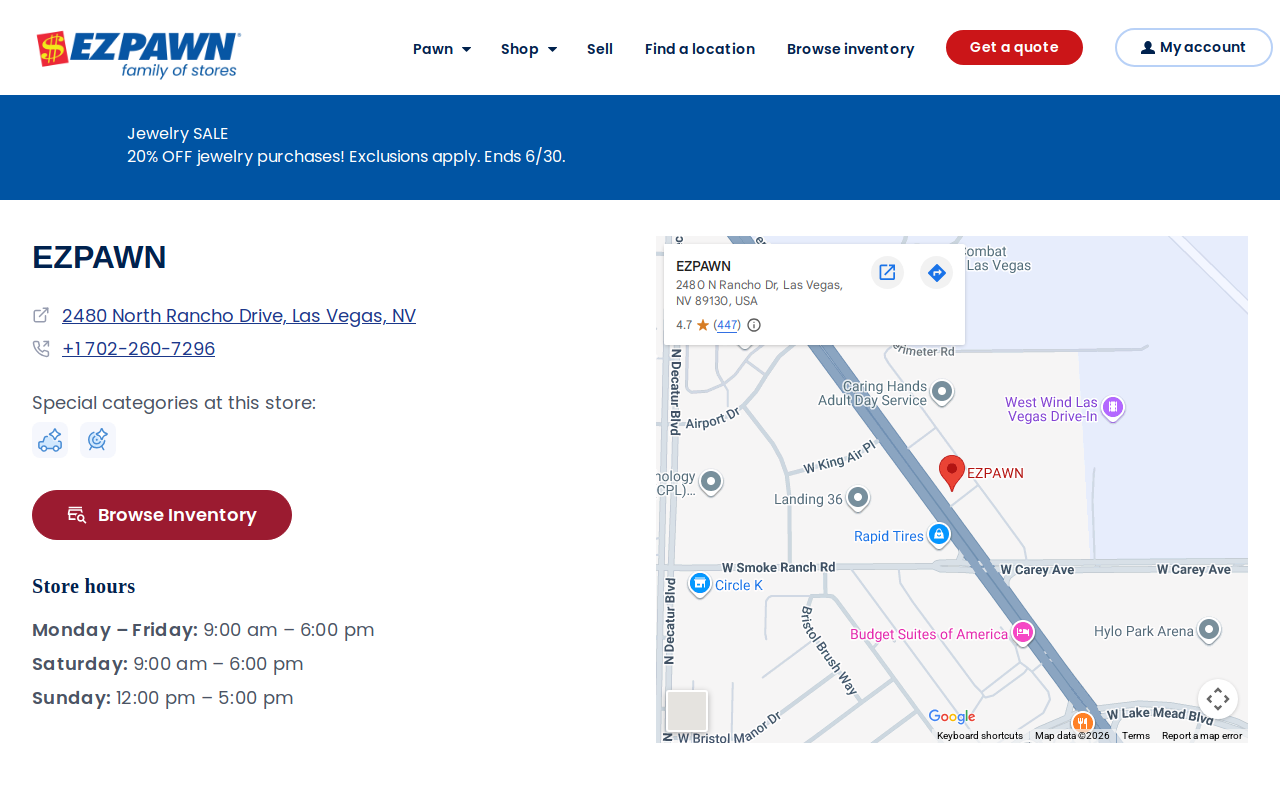This screenshot has width=1280, height=800.
Task: Select the Budget Suites of America marker
Action: point(1022,633)
